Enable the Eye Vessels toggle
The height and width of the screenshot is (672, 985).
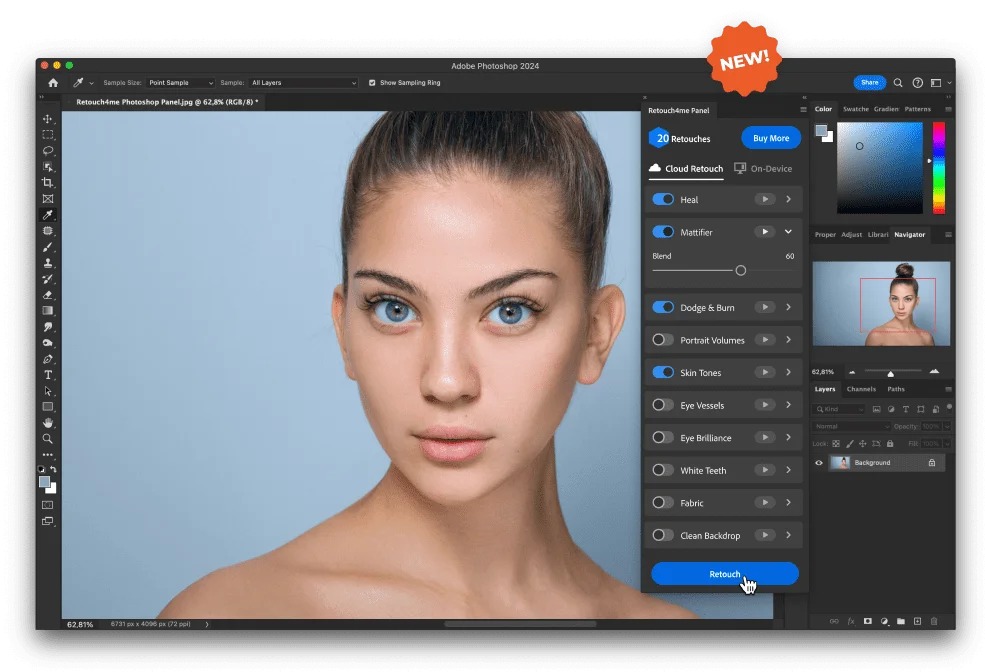tap(663, 405)
